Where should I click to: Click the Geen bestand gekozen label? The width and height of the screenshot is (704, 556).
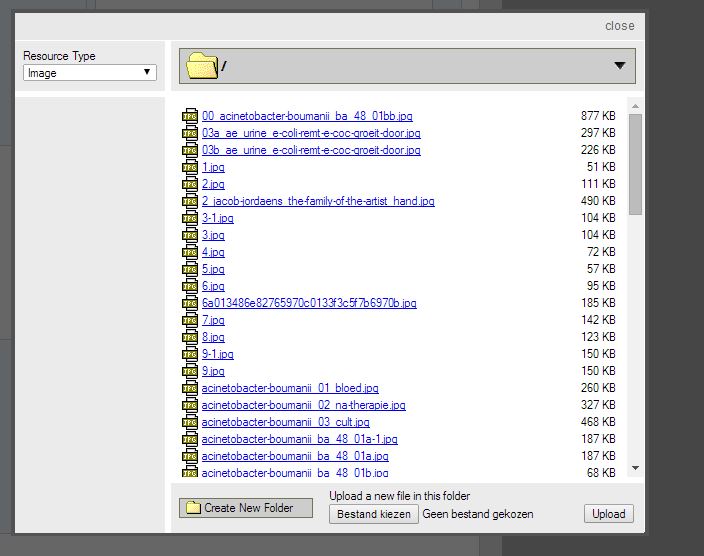click(x=478, y=514)
